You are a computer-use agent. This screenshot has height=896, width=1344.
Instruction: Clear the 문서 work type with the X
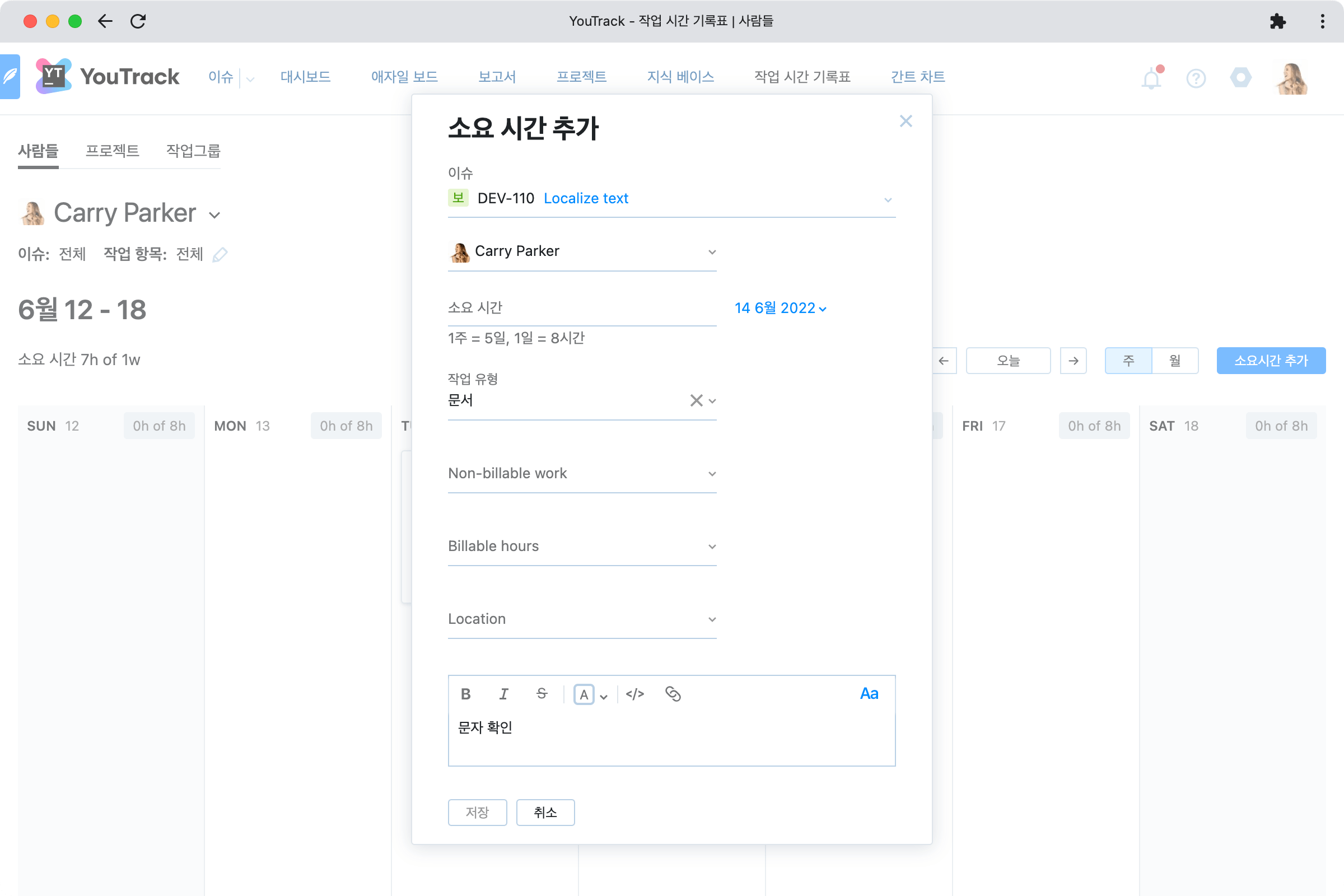(696, 400)
